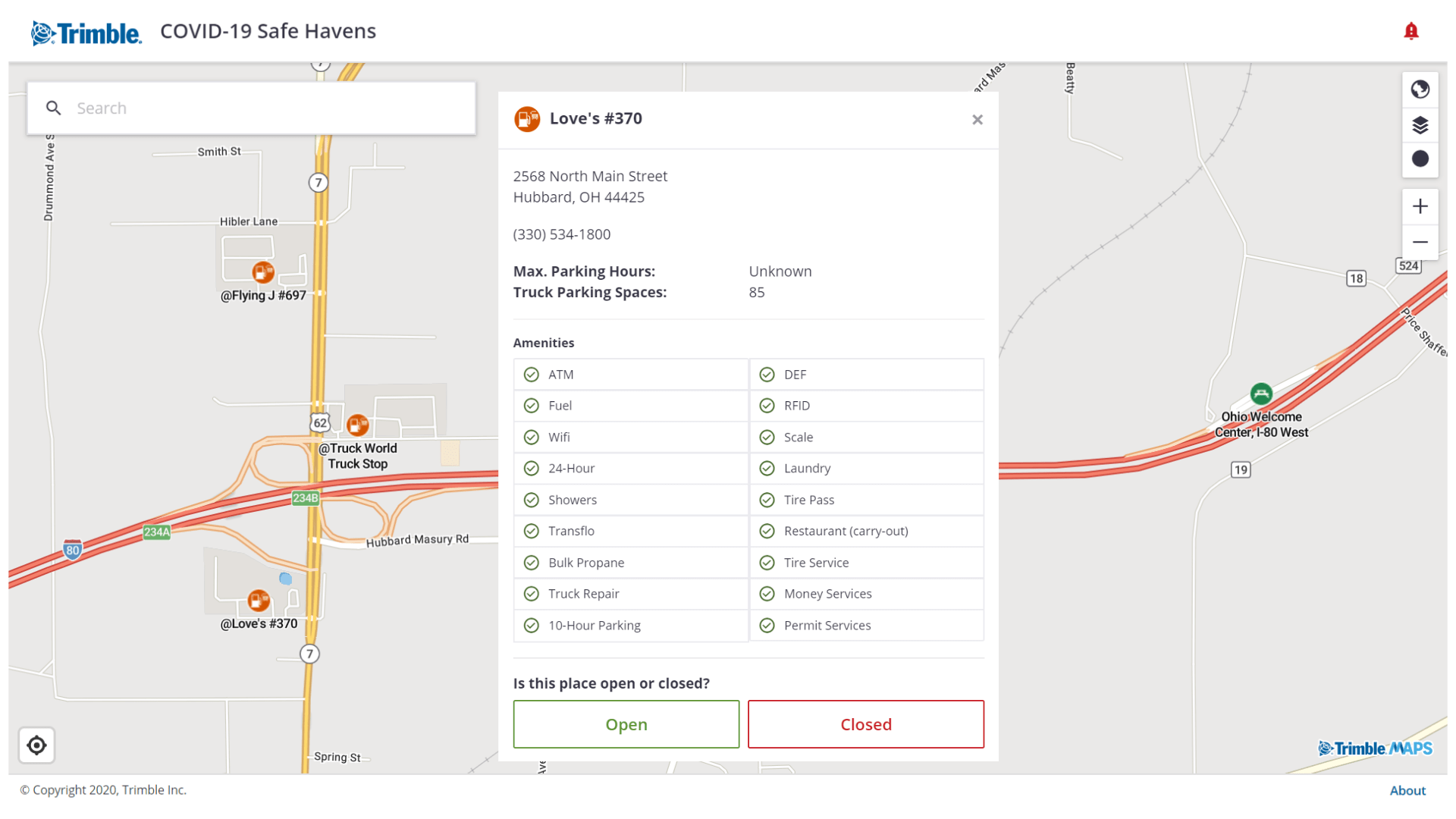1456x819 pixels.
Task: Click the Showers amenity checkmark
Action: coord(531,500)
